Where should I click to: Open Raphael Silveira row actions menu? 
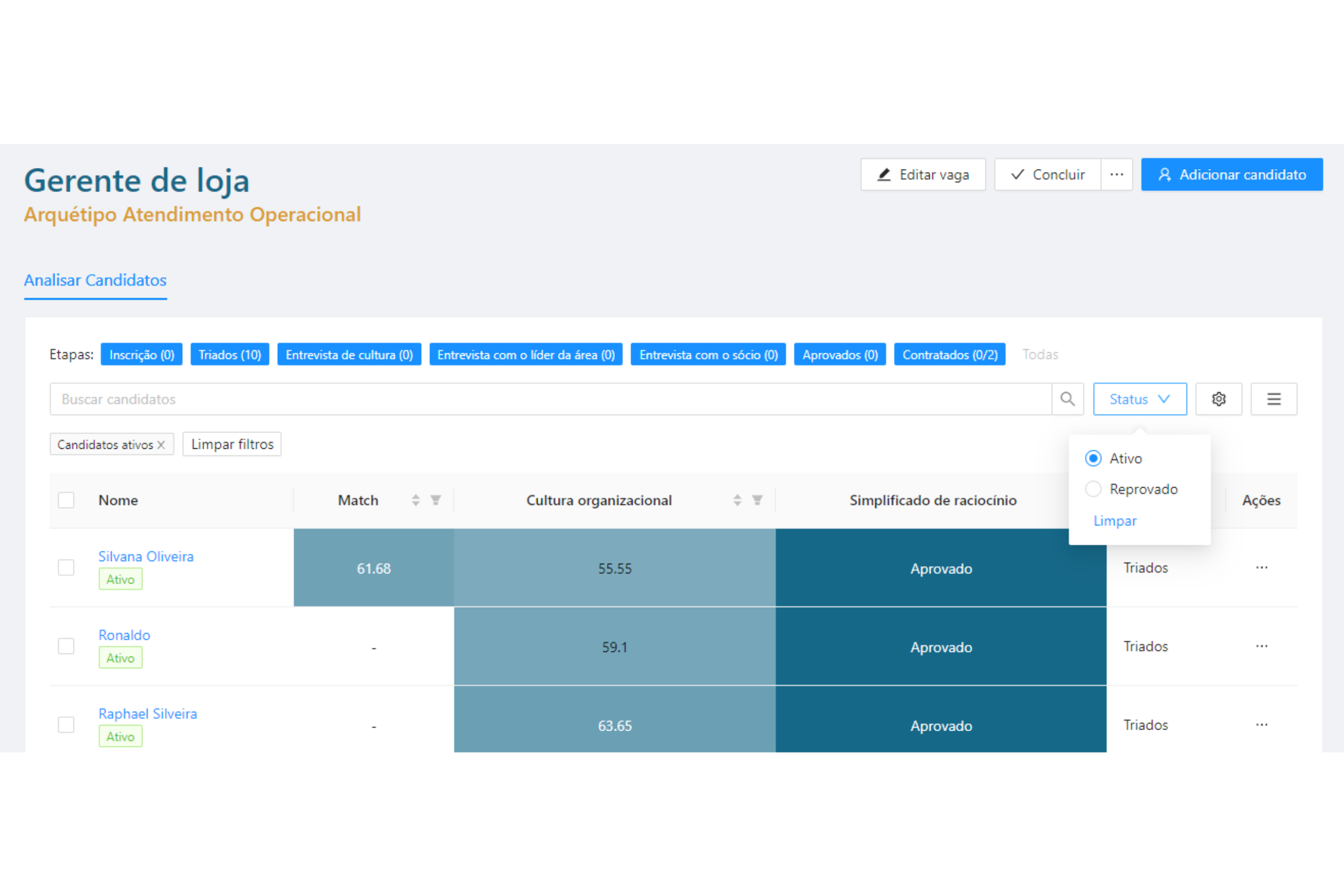click(x=1261, y=724)
